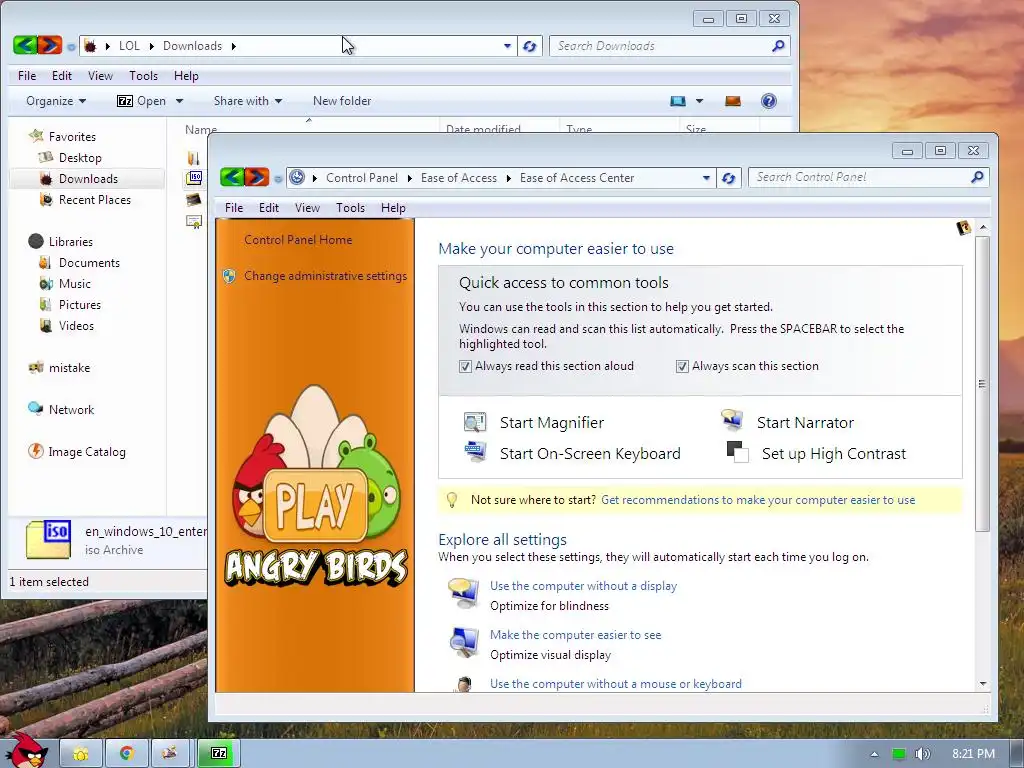Viewport: 1024px width, 768px height.
Task: Click the iso file icon in details pane
Action: (x=48, y=539)
